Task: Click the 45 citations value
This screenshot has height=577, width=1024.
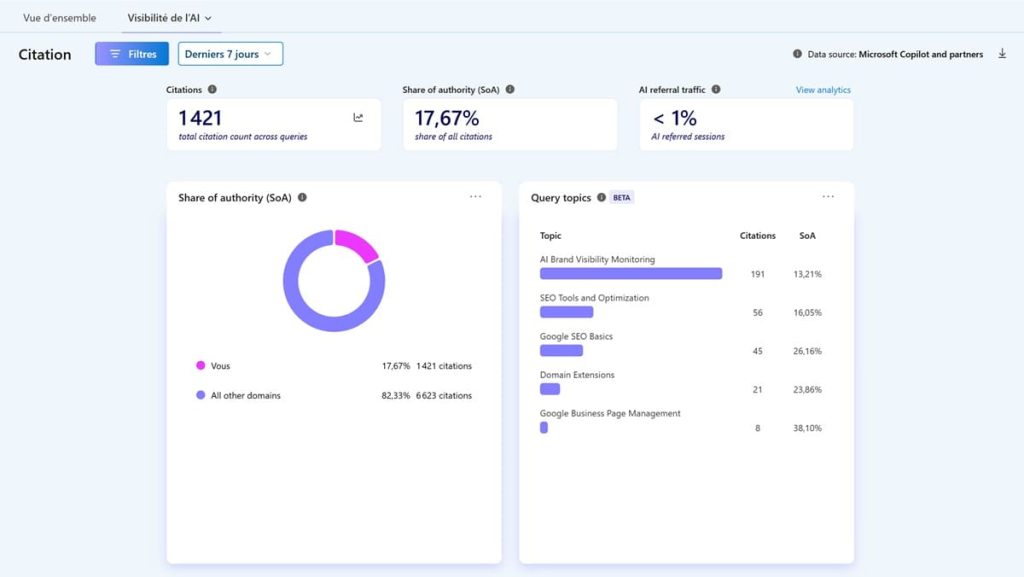Action: pos(758,351)
